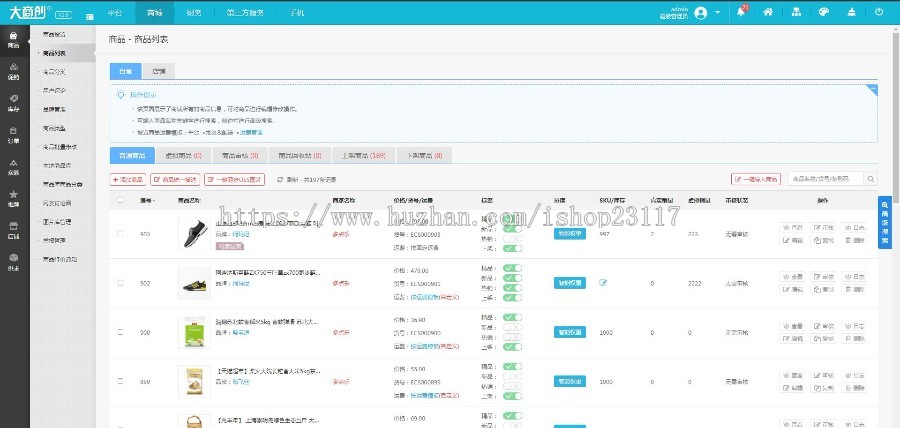Click the 查看 button for product 902
Screen dimensions: 900x428
[791, 277]
